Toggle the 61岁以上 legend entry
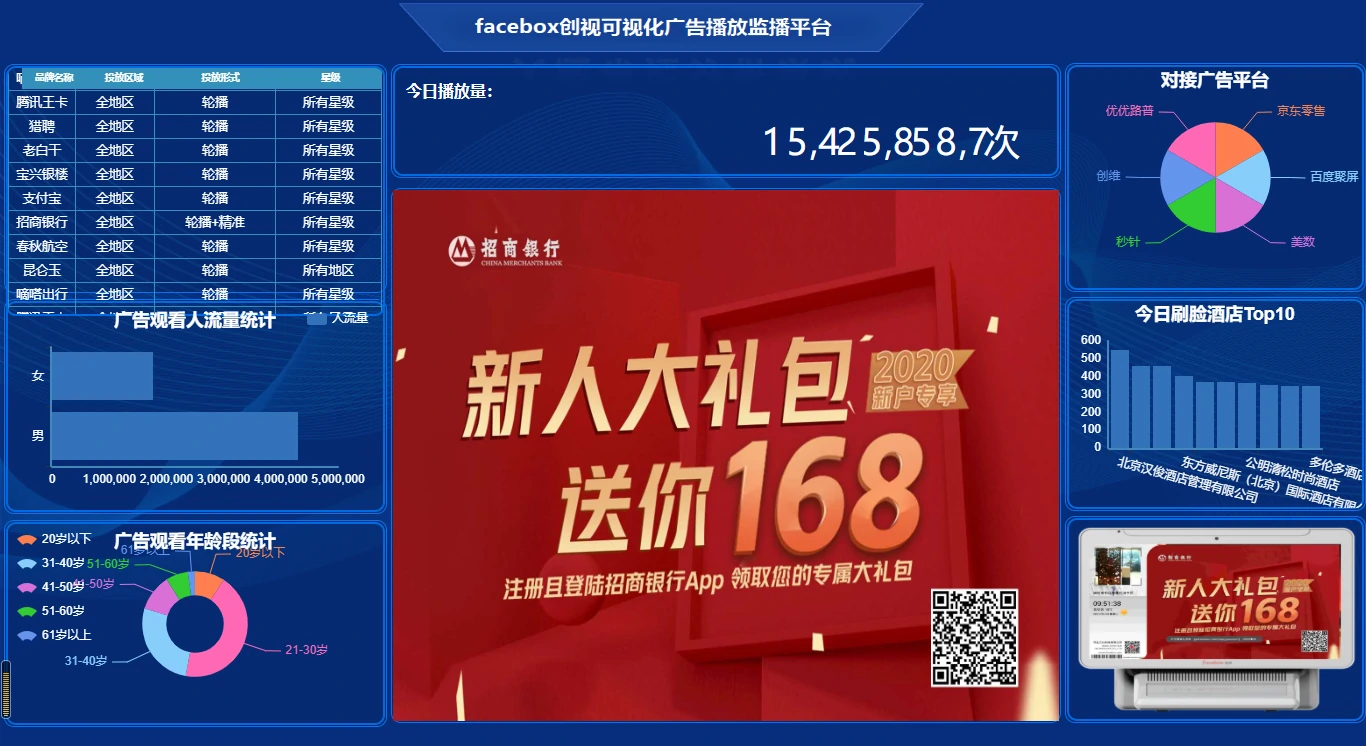 coord(55,635)
